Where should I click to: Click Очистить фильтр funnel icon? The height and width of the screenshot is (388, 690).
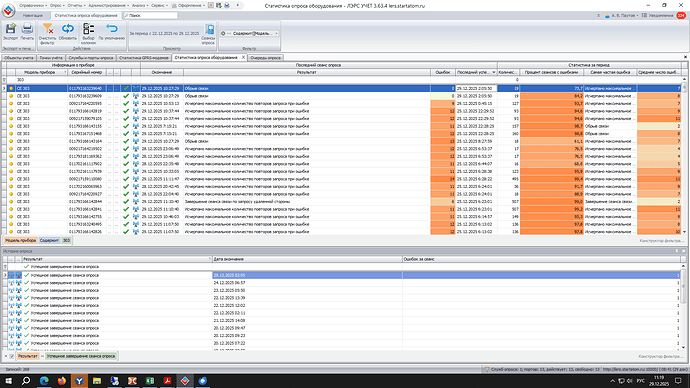coord(47,29)
